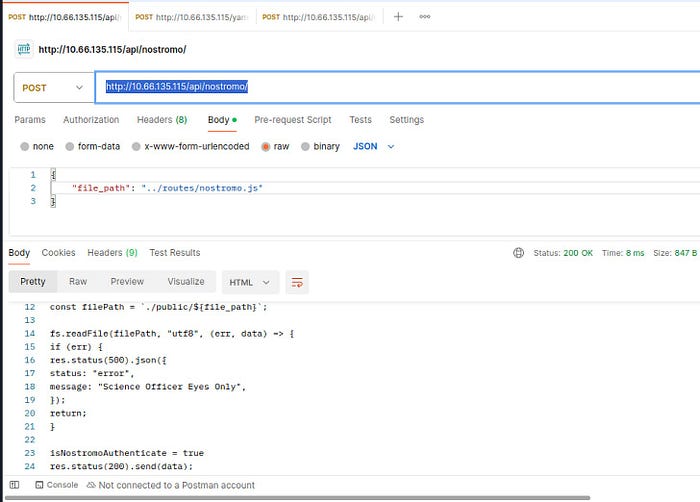Click response line const filePath
Image resolution: width=700 pixels, height=502 pixels.
tap(158, 307)
